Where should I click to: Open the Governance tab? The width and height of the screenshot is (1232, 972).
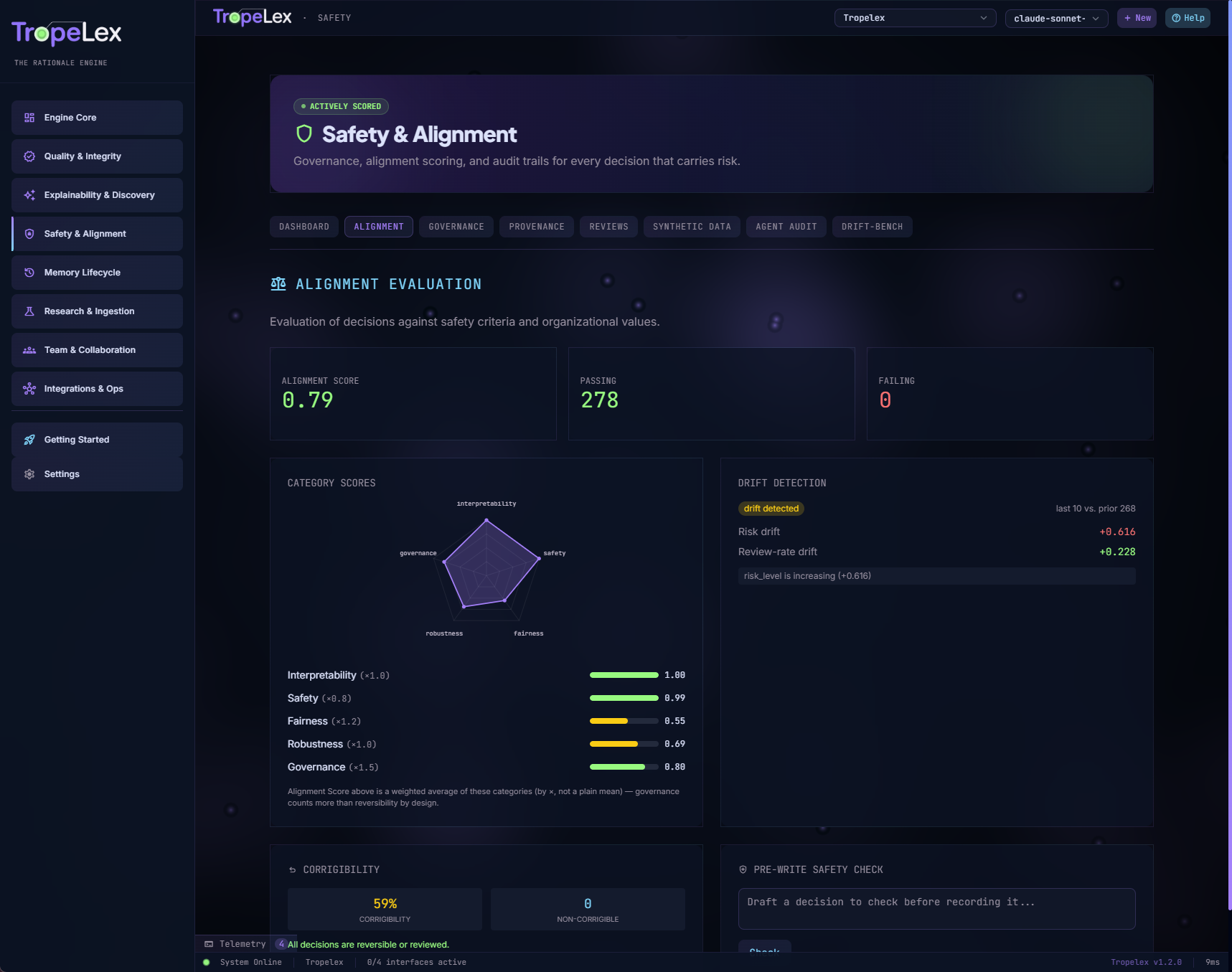click(x=456, y=227)
